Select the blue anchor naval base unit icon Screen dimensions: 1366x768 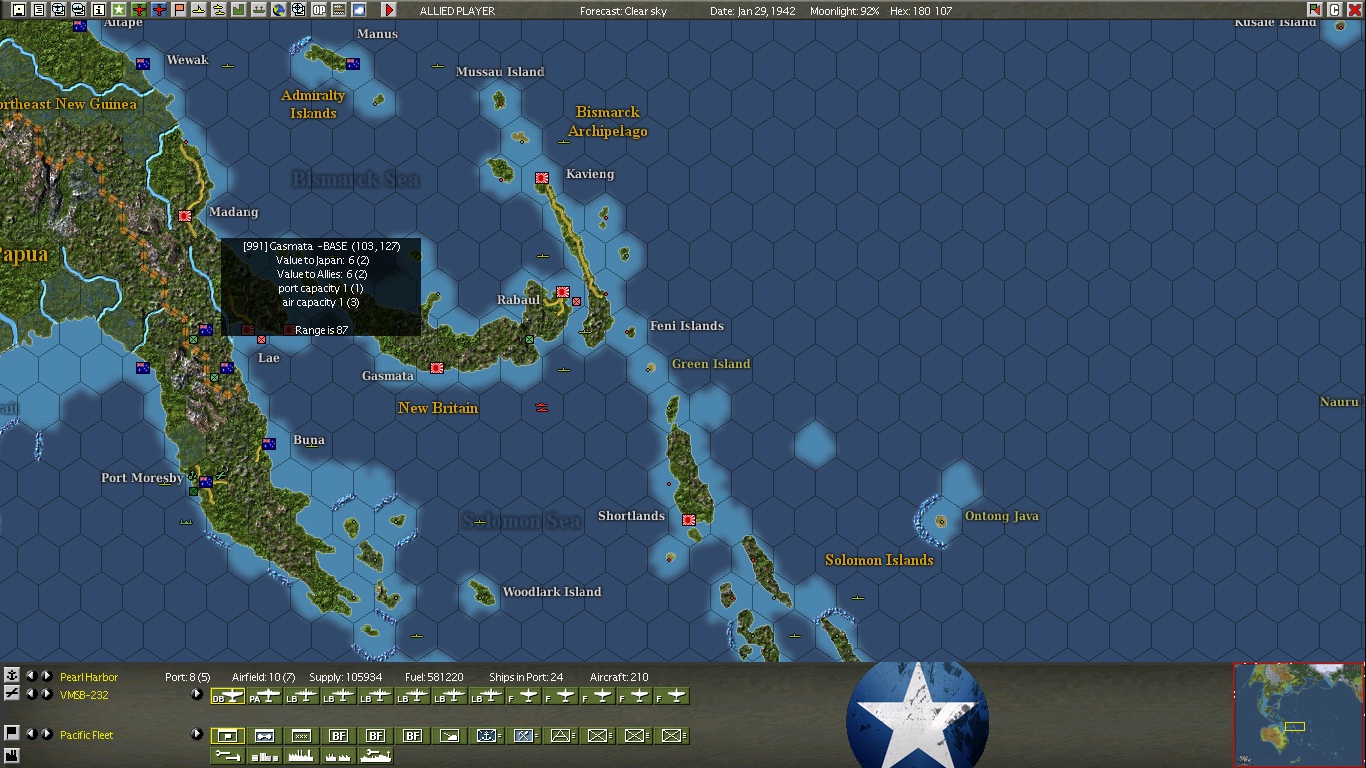(487, 736)
